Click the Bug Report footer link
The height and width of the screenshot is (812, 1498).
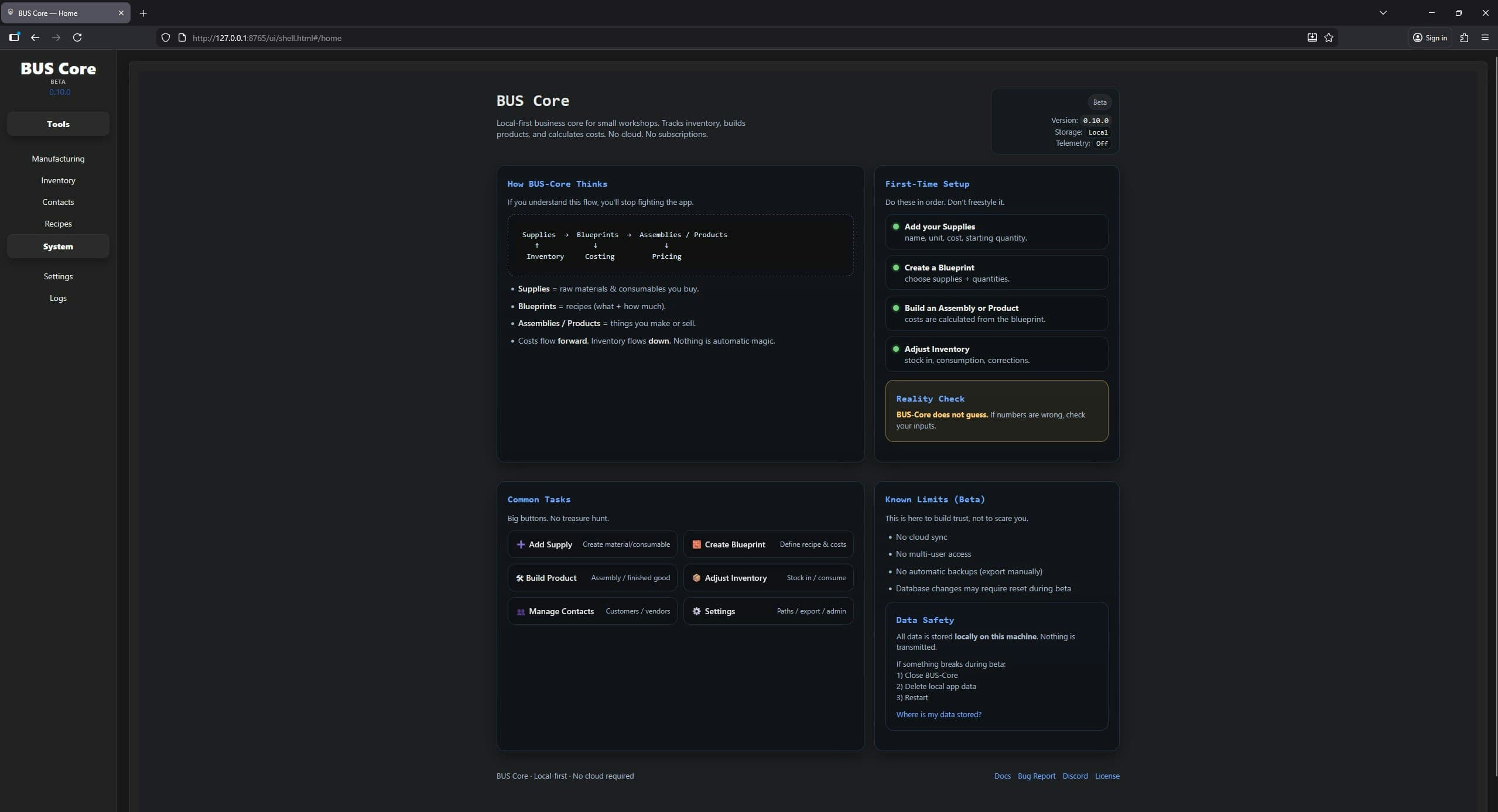1036,776
